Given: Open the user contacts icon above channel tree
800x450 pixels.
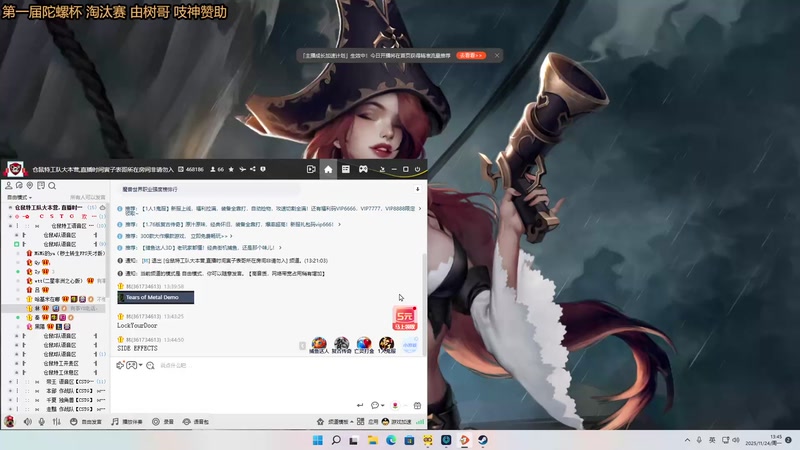Looking at the screenshot, I should (9, 186).
